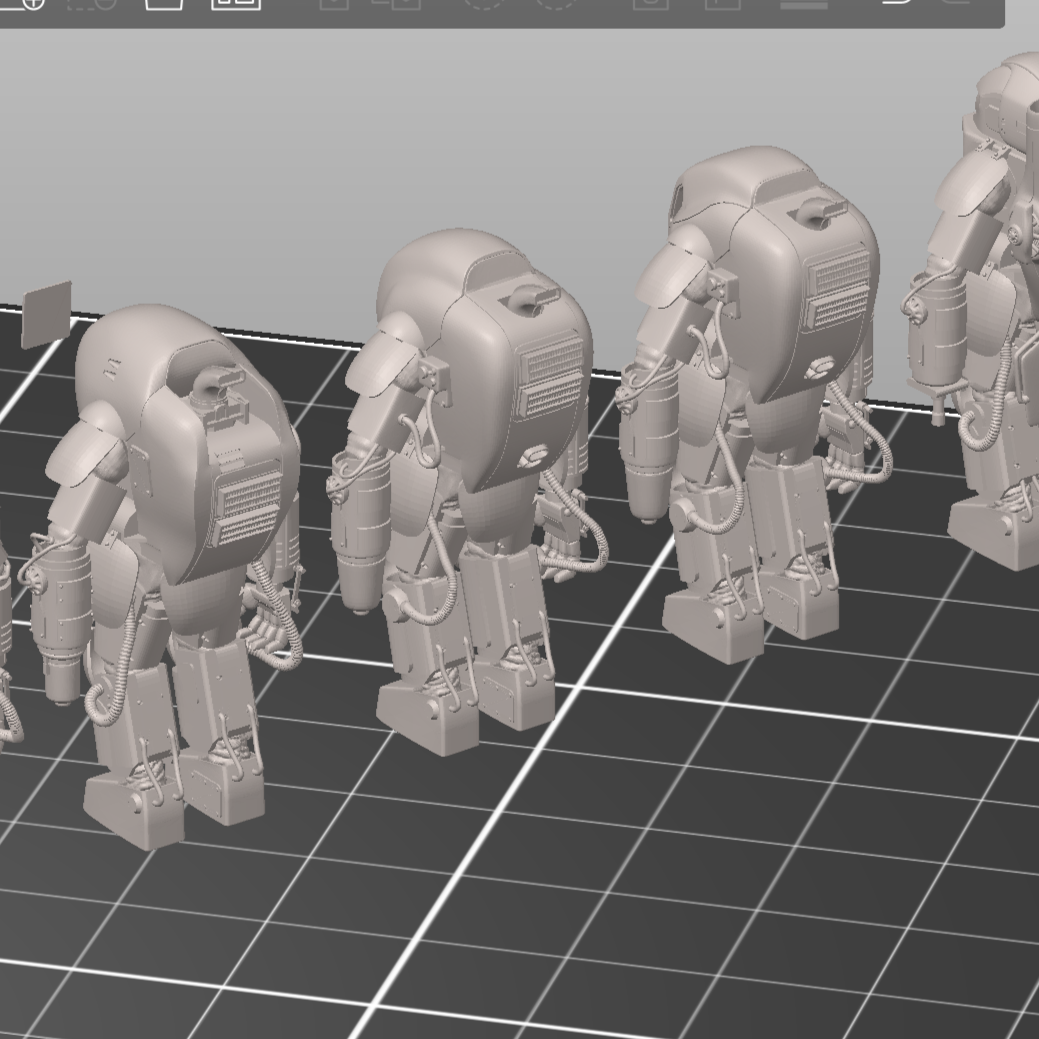Click the Split to objects icon

(650, 3)
